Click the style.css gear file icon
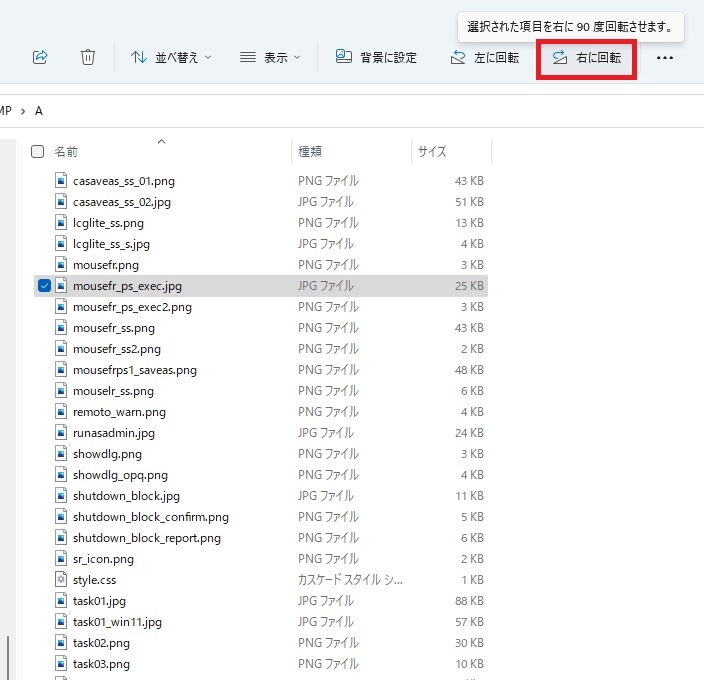Image resolution: width=704 pixels, height=680 pixels. 61,580
